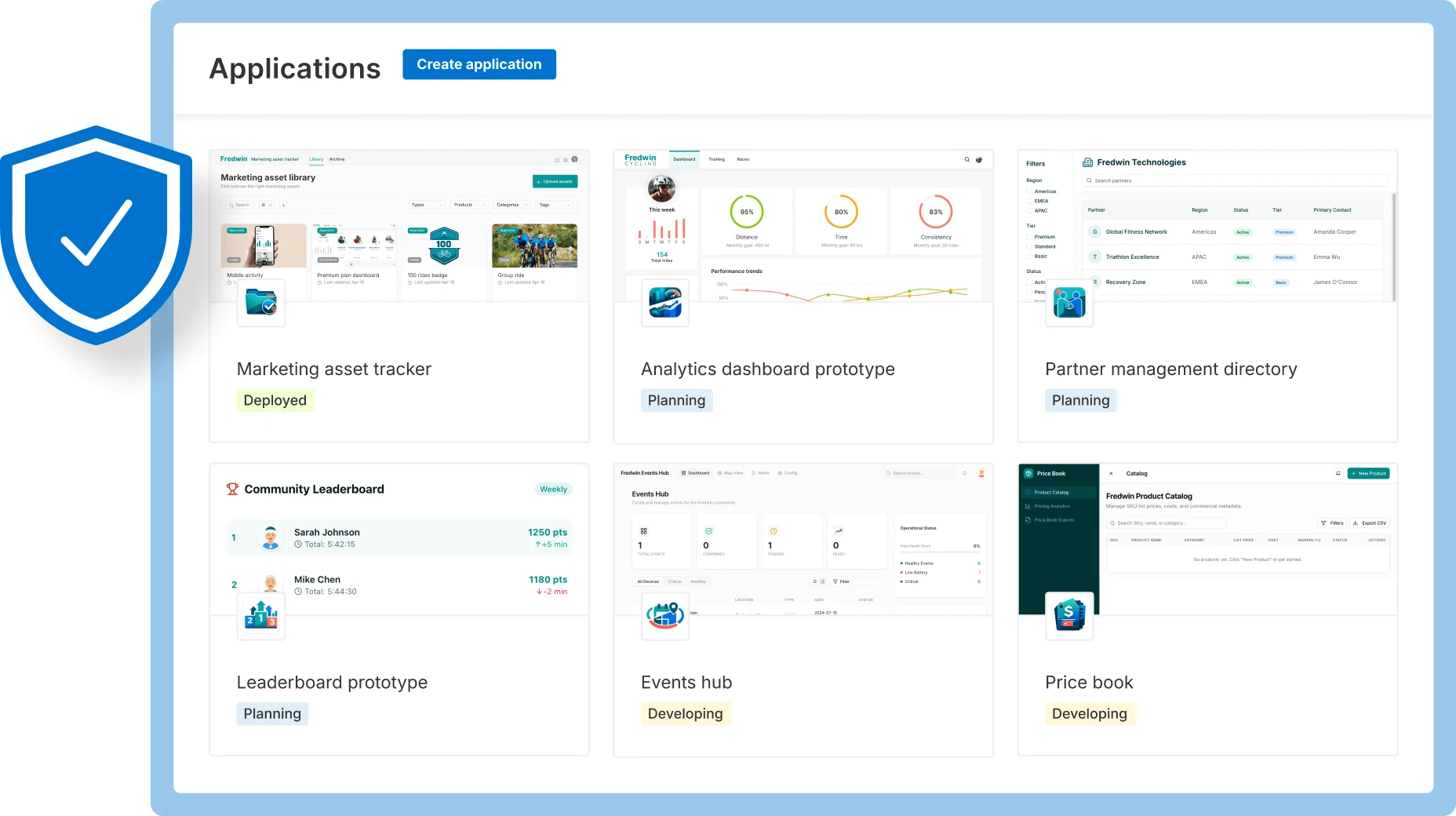Switch to the Races tab in Fredwin Cycling
The width and height of the screenshot is (1456, 816).
point(743,159)
